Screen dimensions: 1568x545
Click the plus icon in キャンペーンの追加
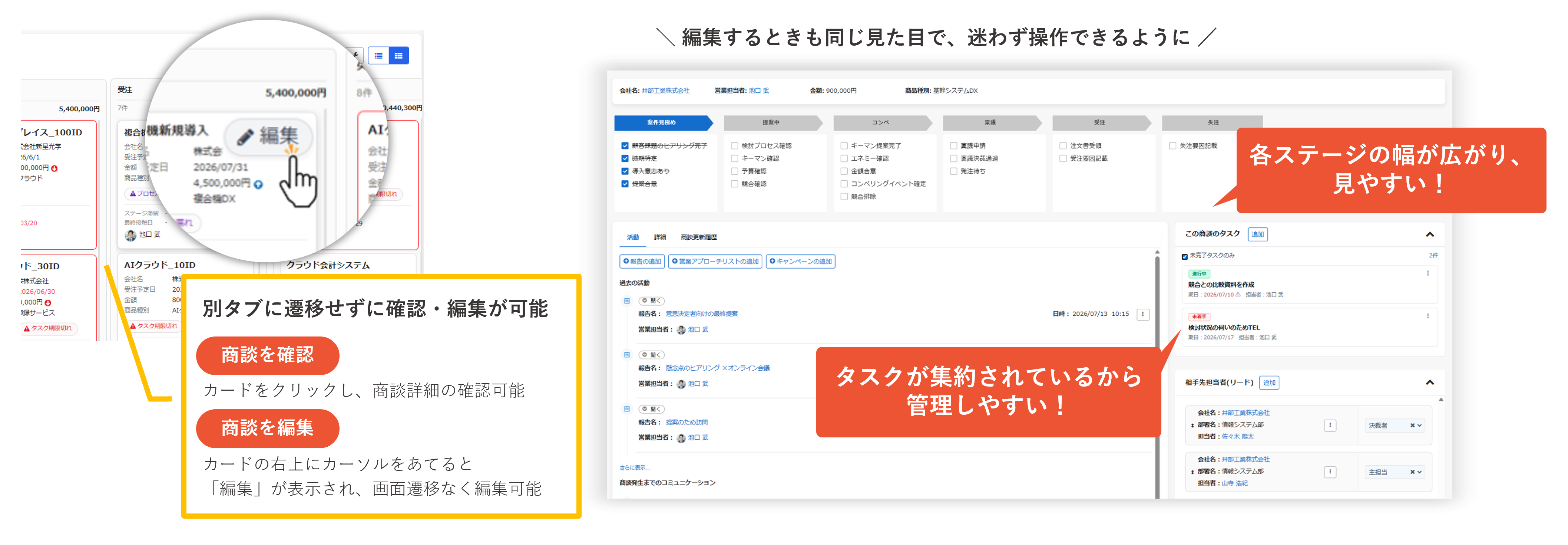773,261
